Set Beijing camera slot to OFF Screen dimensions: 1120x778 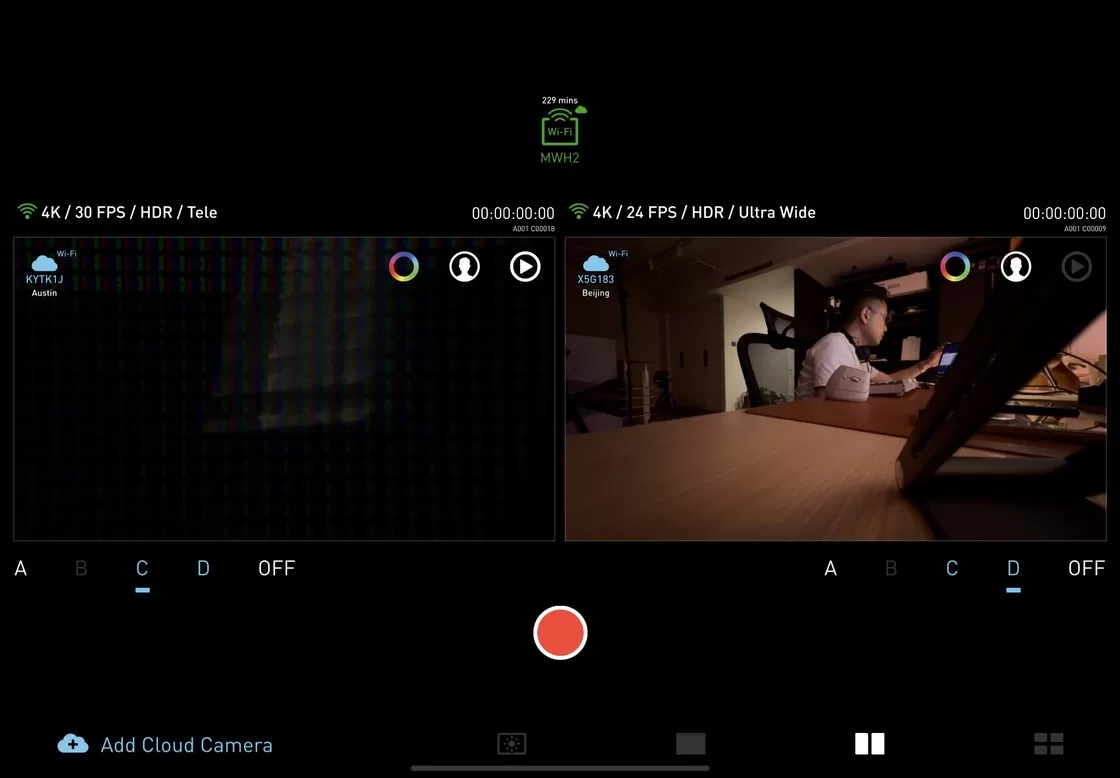point(1086,569)
